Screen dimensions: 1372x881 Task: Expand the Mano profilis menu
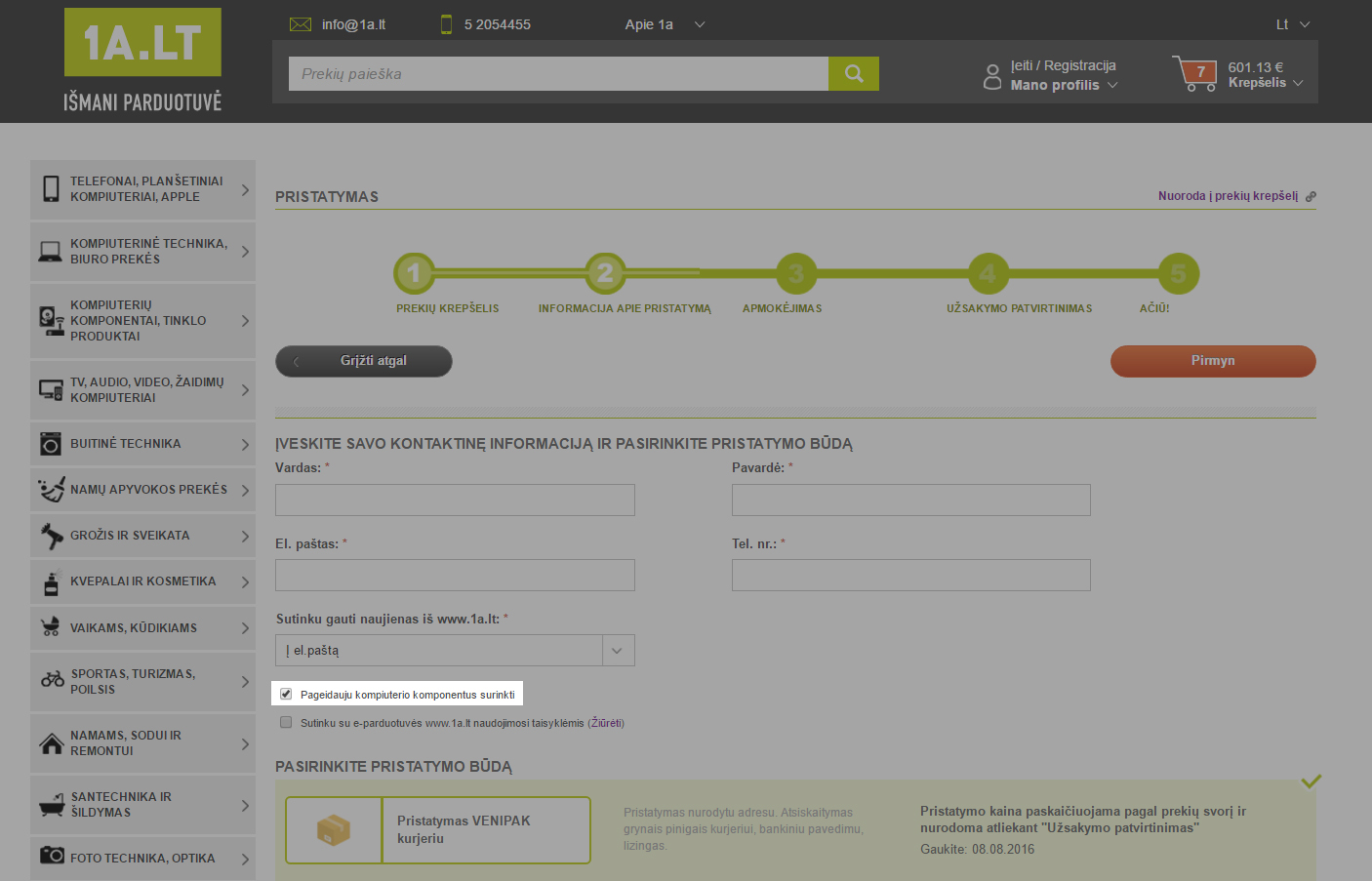(x=1064, y=85)
